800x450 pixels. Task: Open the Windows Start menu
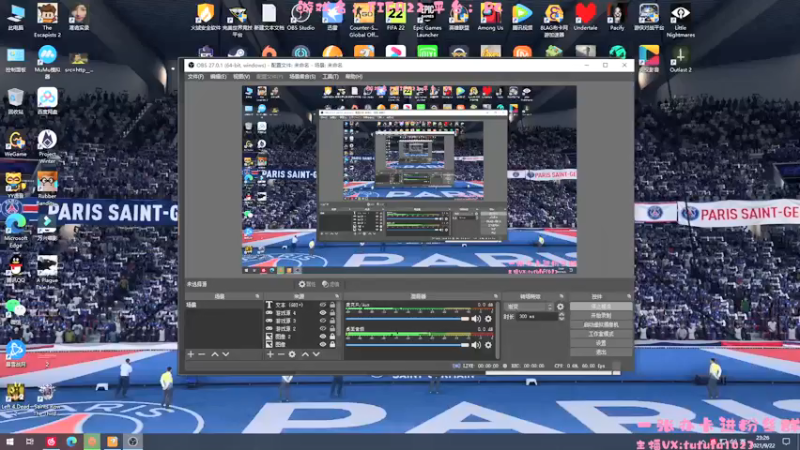click(x=10, y=442)
